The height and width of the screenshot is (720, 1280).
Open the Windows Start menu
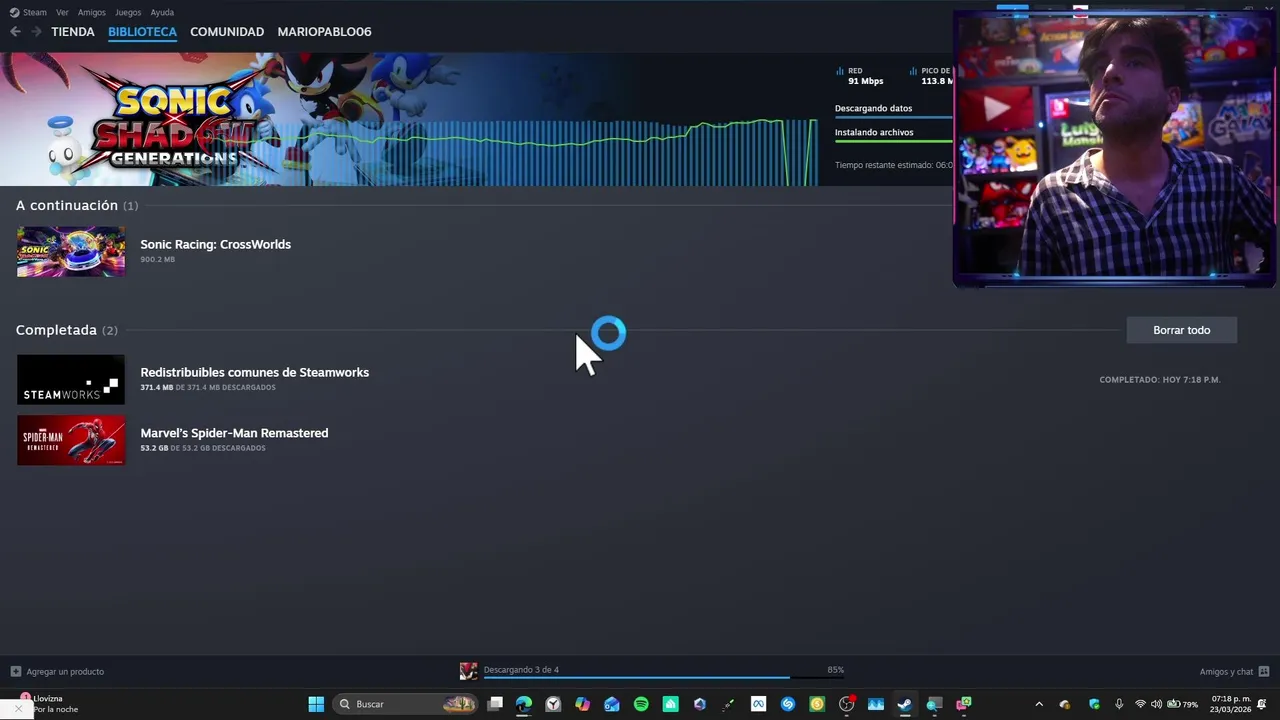click(x=316, y=704)
